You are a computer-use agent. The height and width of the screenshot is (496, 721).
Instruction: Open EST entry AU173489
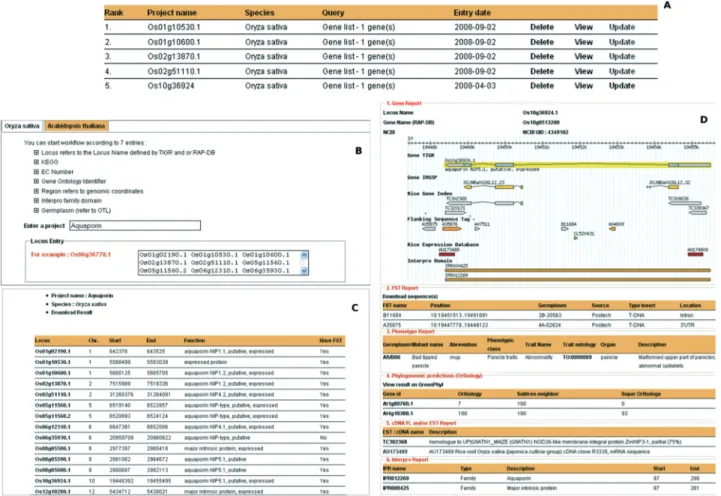[x=395, y=451]
